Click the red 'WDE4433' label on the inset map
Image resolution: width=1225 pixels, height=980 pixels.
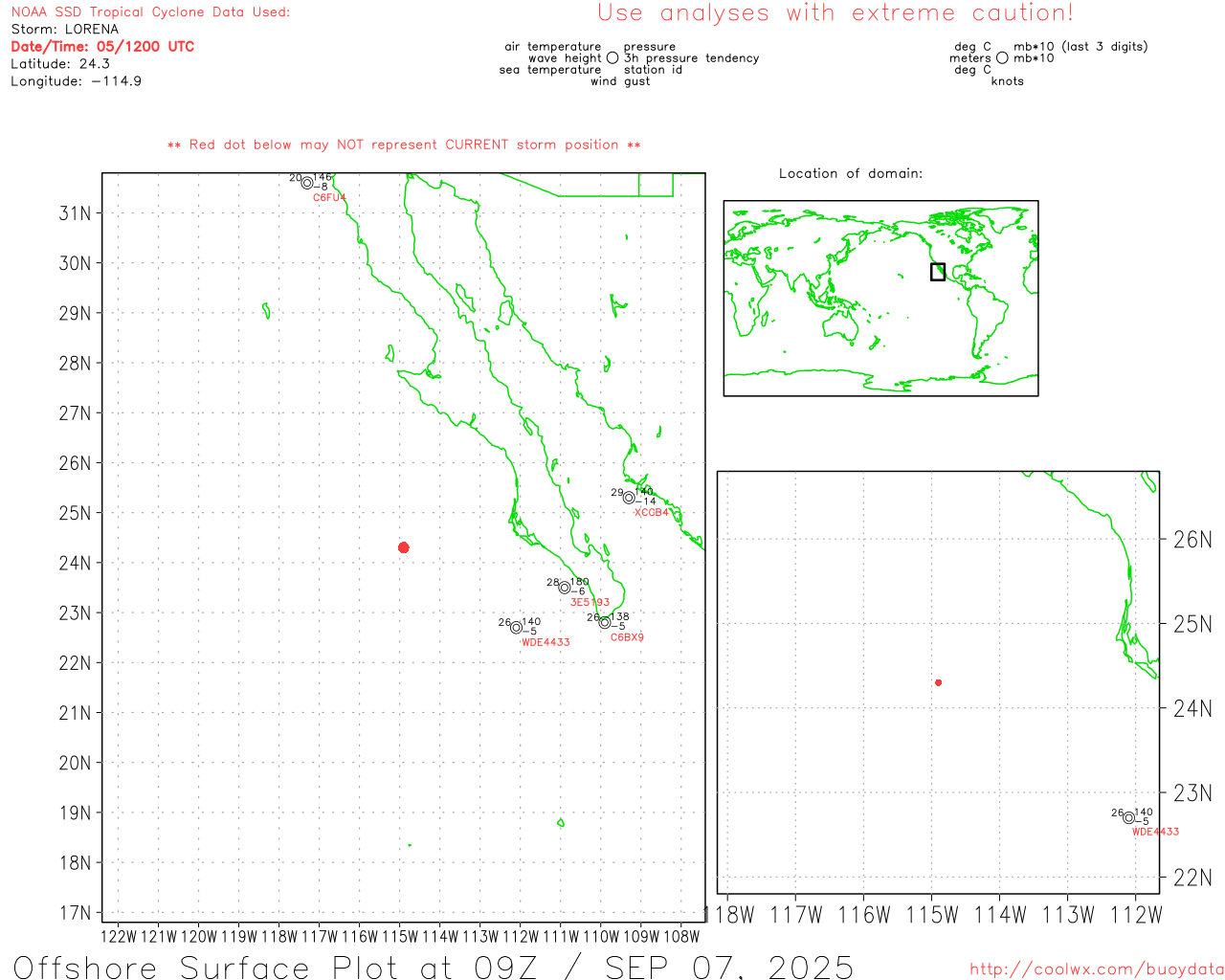[1156, 832]
